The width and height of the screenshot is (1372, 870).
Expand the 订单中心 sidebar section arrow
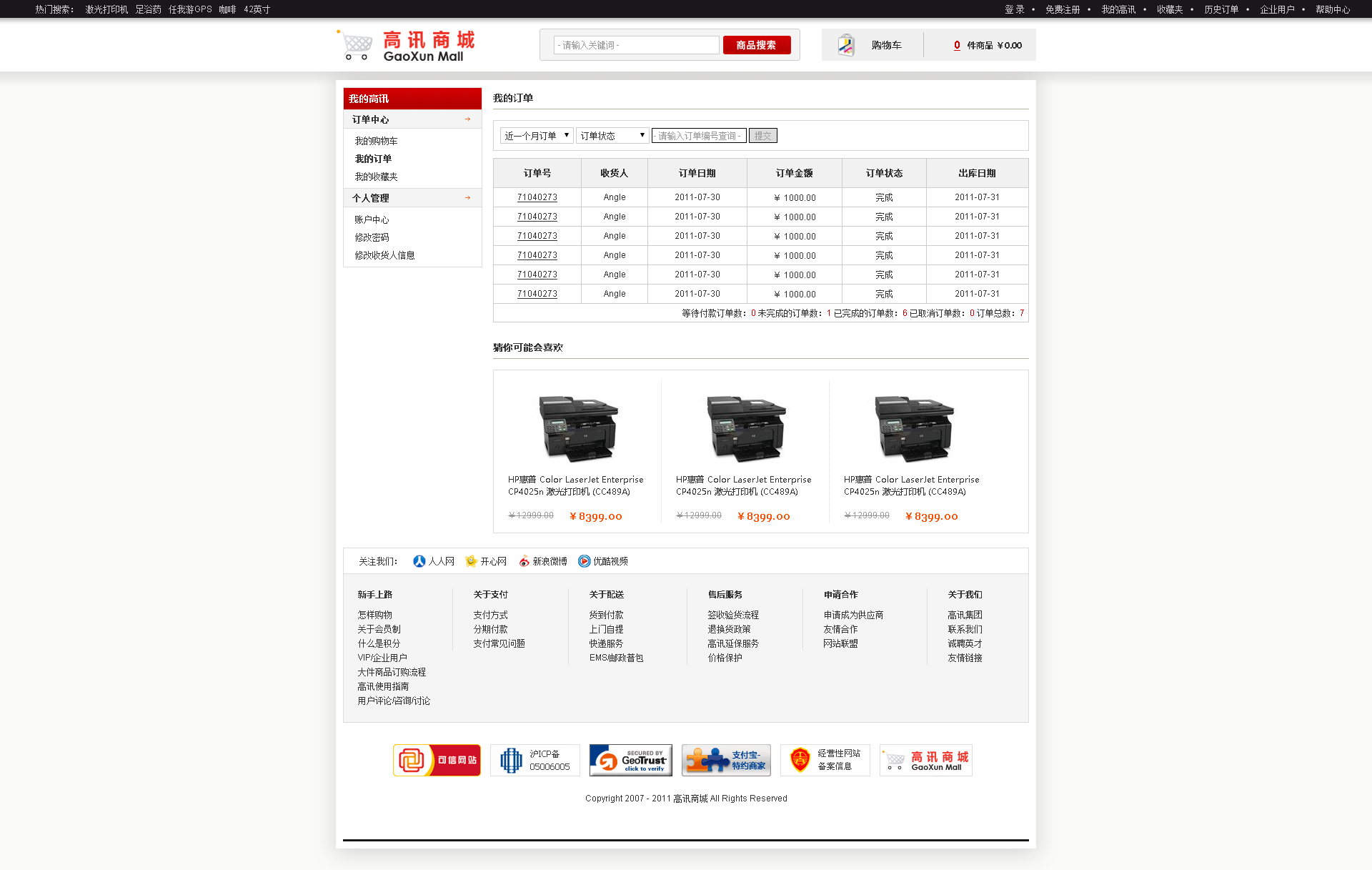468,119
